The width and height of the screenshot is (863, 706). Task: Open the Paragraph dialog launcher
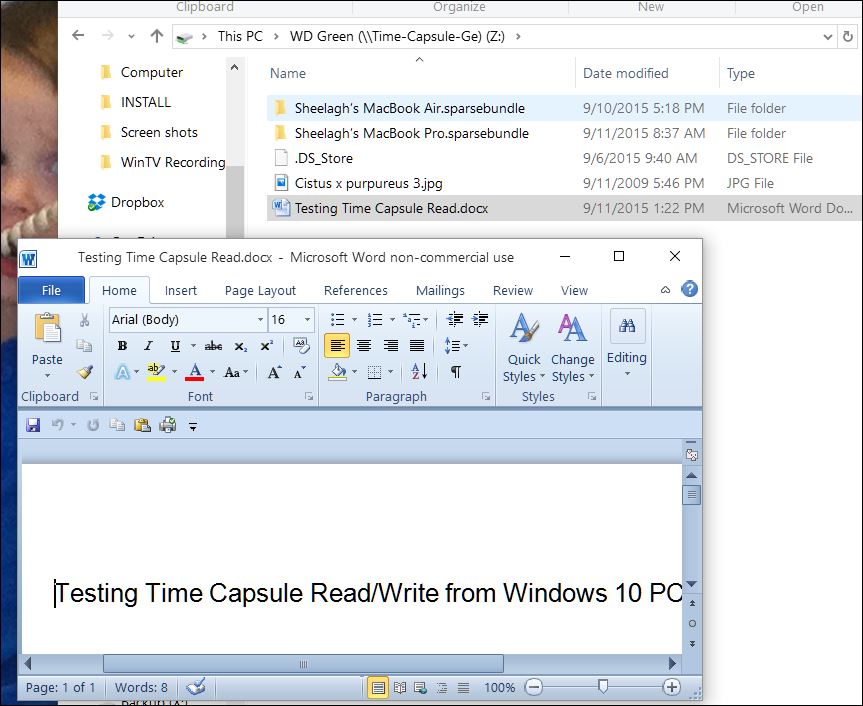[x=485, y=396]
